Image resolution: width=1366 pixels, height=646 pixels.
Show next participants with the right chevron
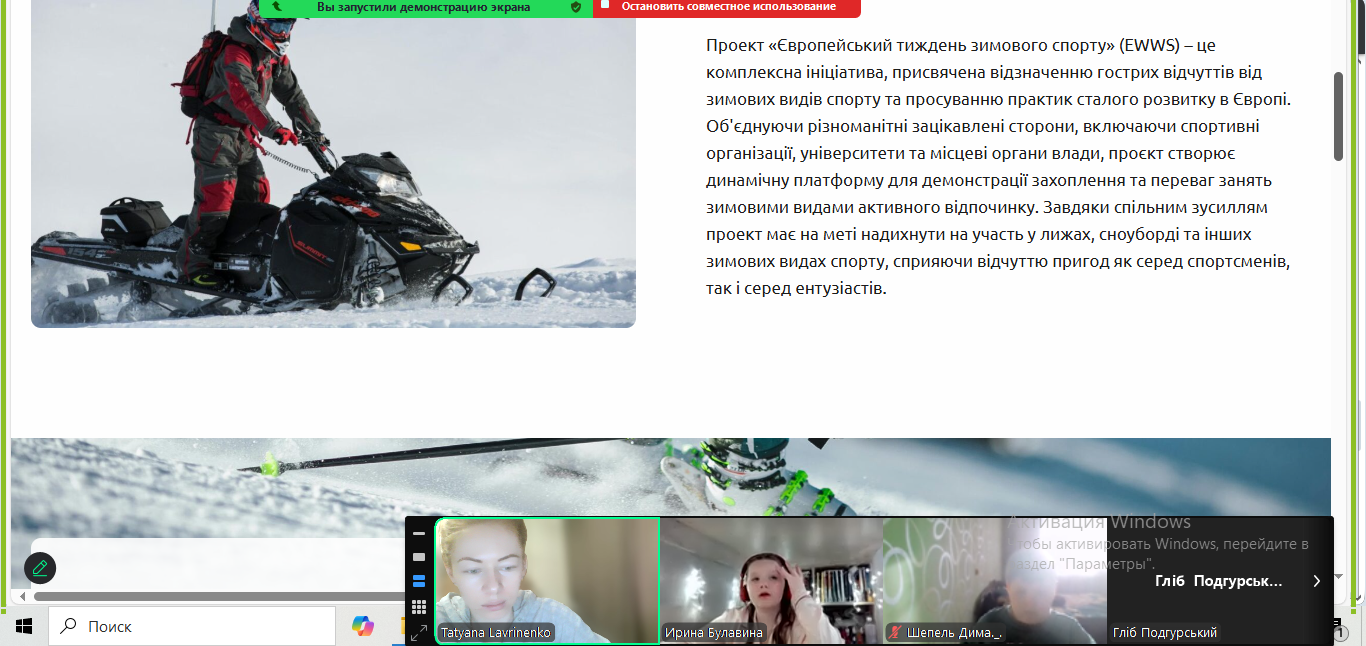click(x=1316, y=581)
